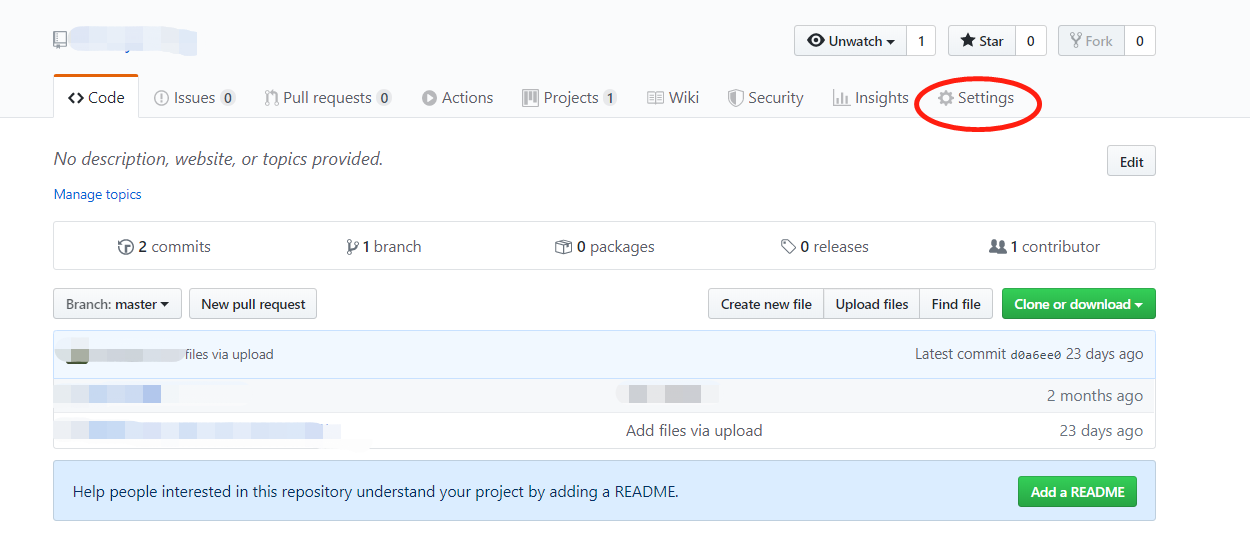Click the Manage topics link

(97, 194)
